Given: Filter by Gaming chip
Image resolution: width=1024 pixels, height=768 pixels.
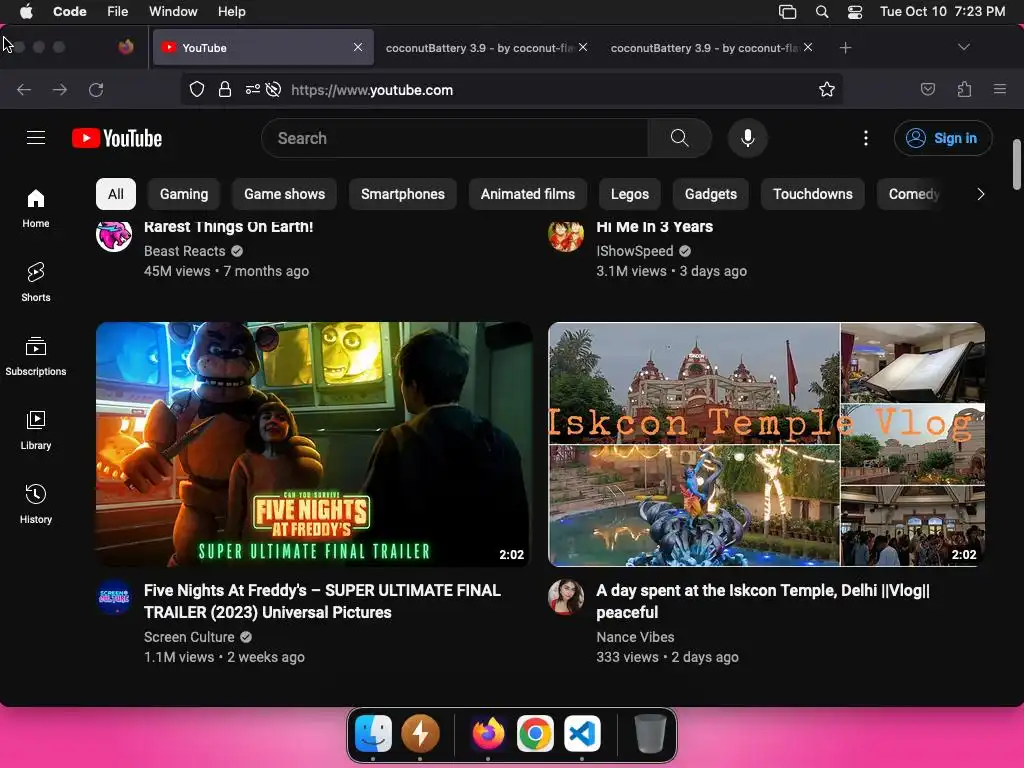Looking at the screenshot, I should (184, 194).
